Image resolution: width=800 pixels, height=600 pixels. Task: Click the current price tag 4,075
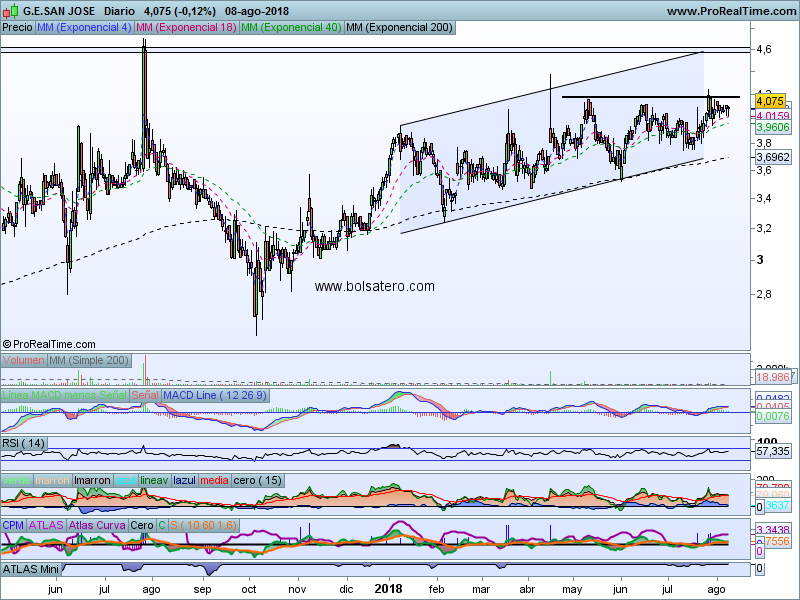tap(770, 101)
